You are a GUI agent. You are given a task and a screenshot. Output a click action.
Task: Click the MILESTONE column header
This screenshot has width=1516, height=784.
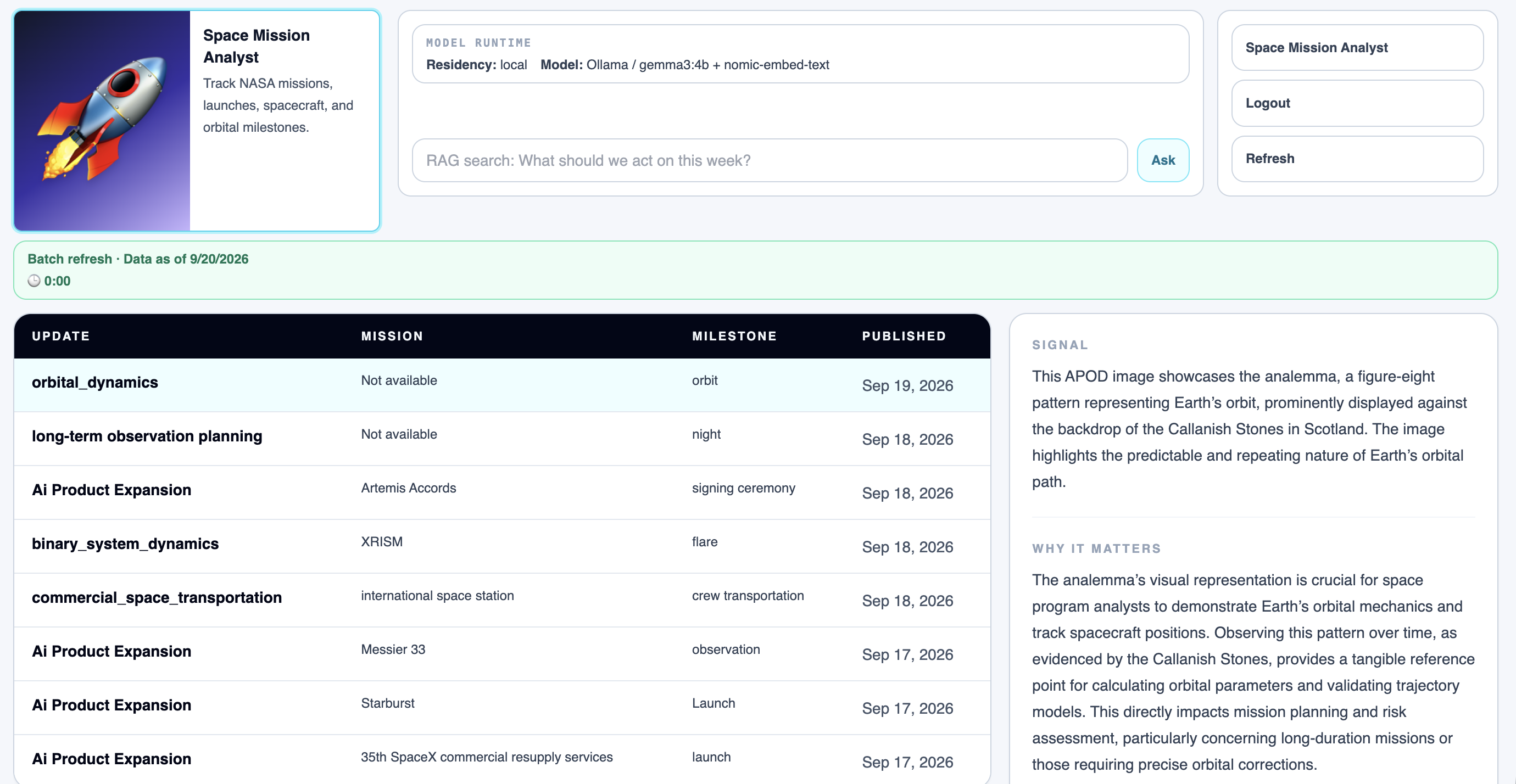click(734, 336)
